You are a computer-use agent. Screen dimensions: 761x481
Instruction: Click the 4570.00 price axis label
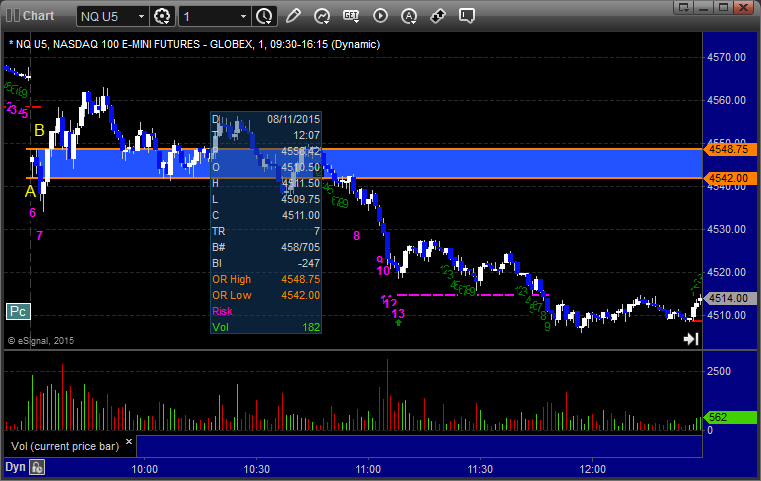pyautogui.click(x=726, y=57)
